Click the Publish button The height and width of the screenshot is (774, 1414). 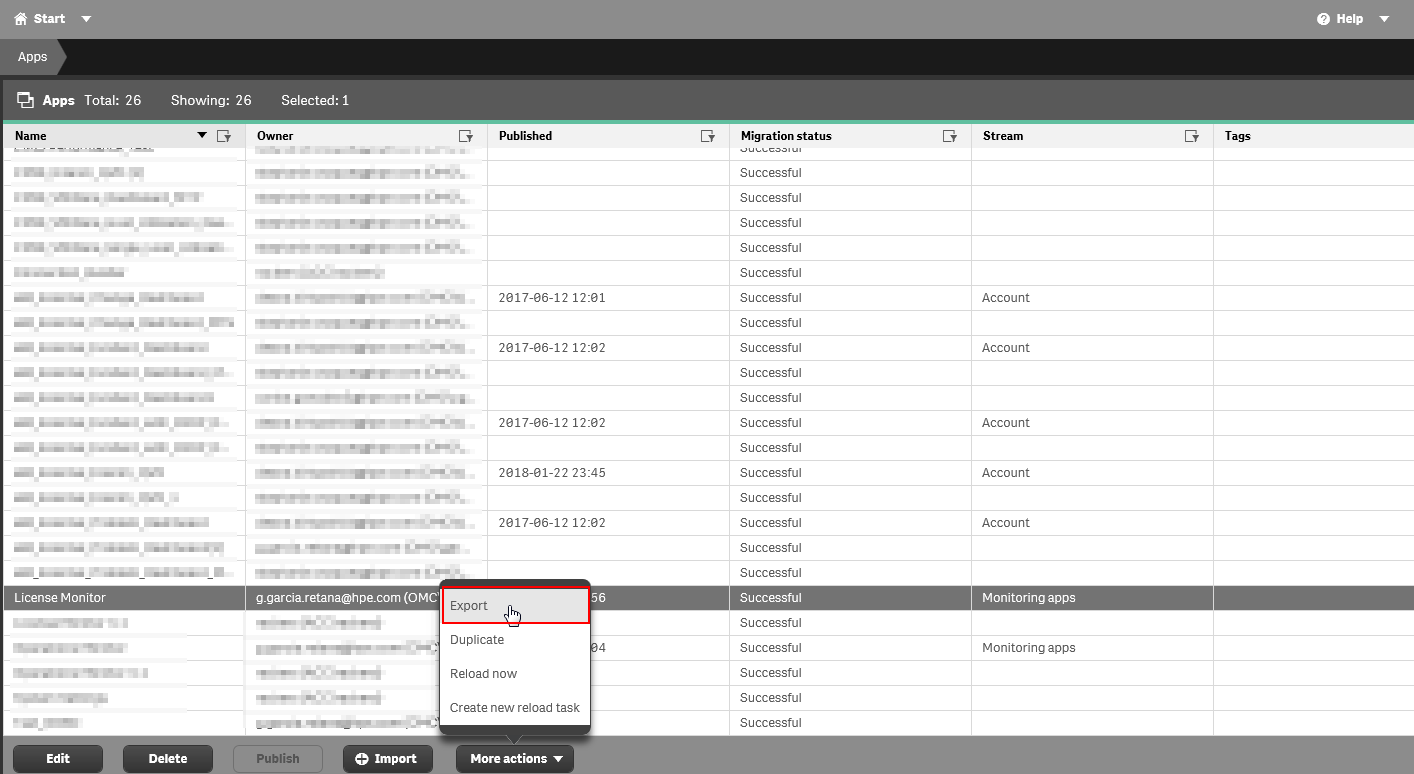(x=278, y=759)
